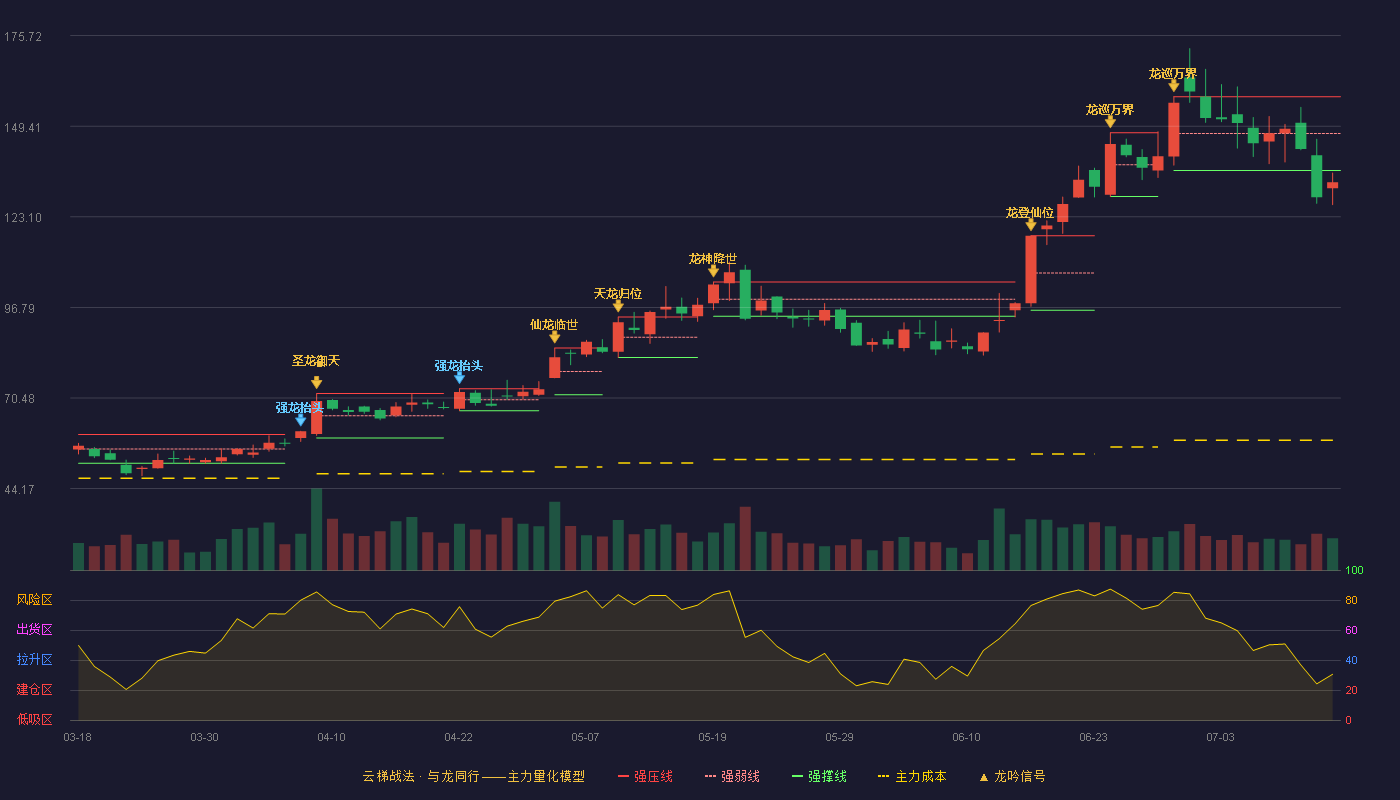Screen dimensions: 1400x800
Task: Click the 05-29 date axis label
Action: point(839,737)
